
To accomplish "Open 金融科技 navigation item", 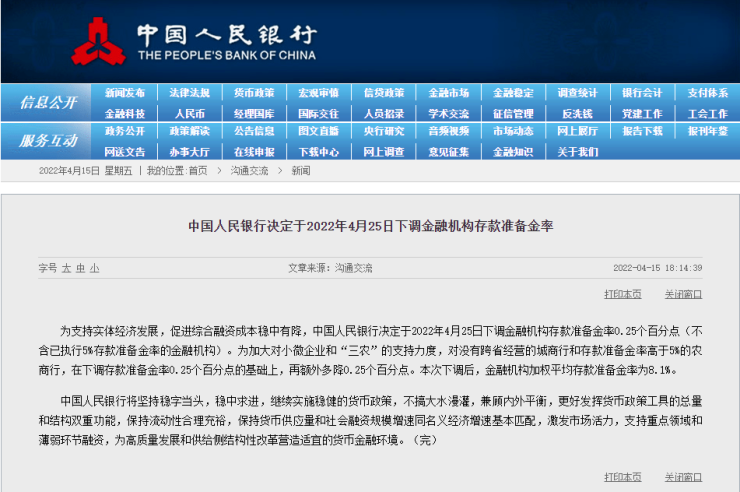I will pyautogui.click(x=125, y=114).
